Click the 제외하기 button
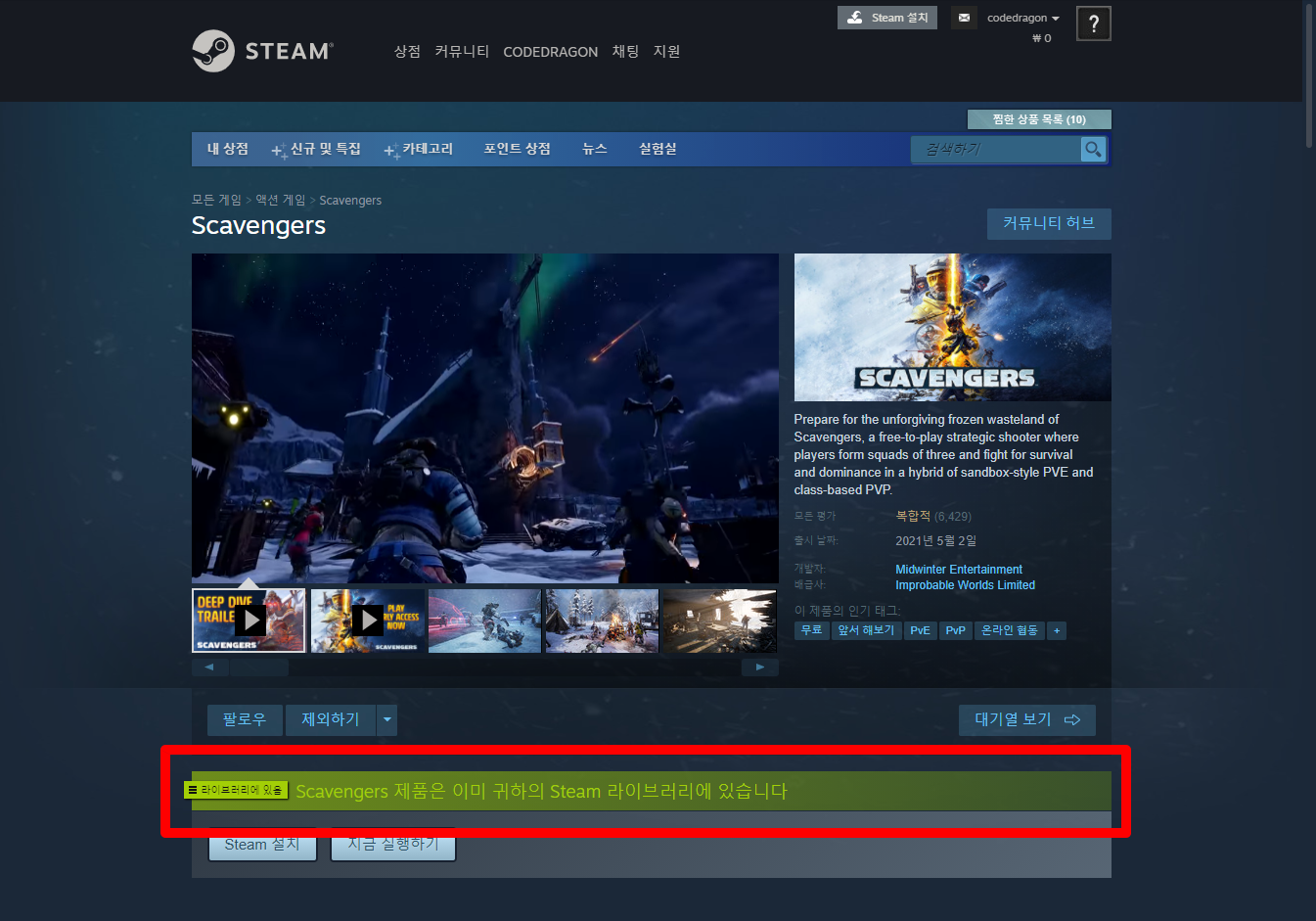The image size is (1316, 921). (331, 720)
